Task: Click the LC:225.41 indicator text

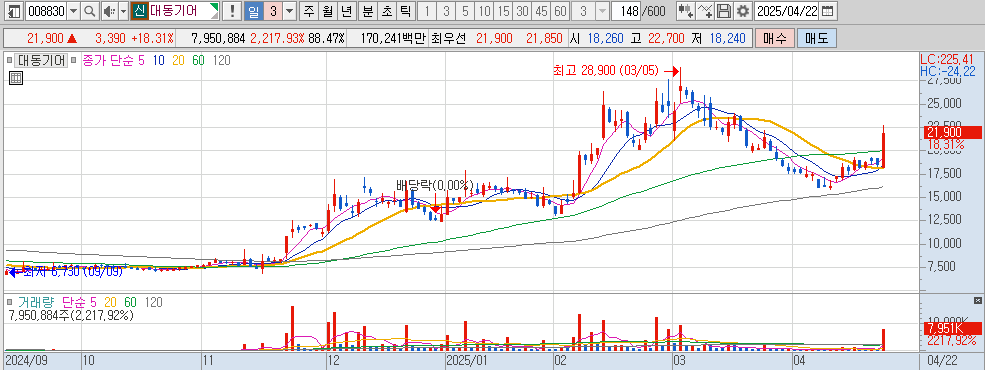Action: coord(947,60)
